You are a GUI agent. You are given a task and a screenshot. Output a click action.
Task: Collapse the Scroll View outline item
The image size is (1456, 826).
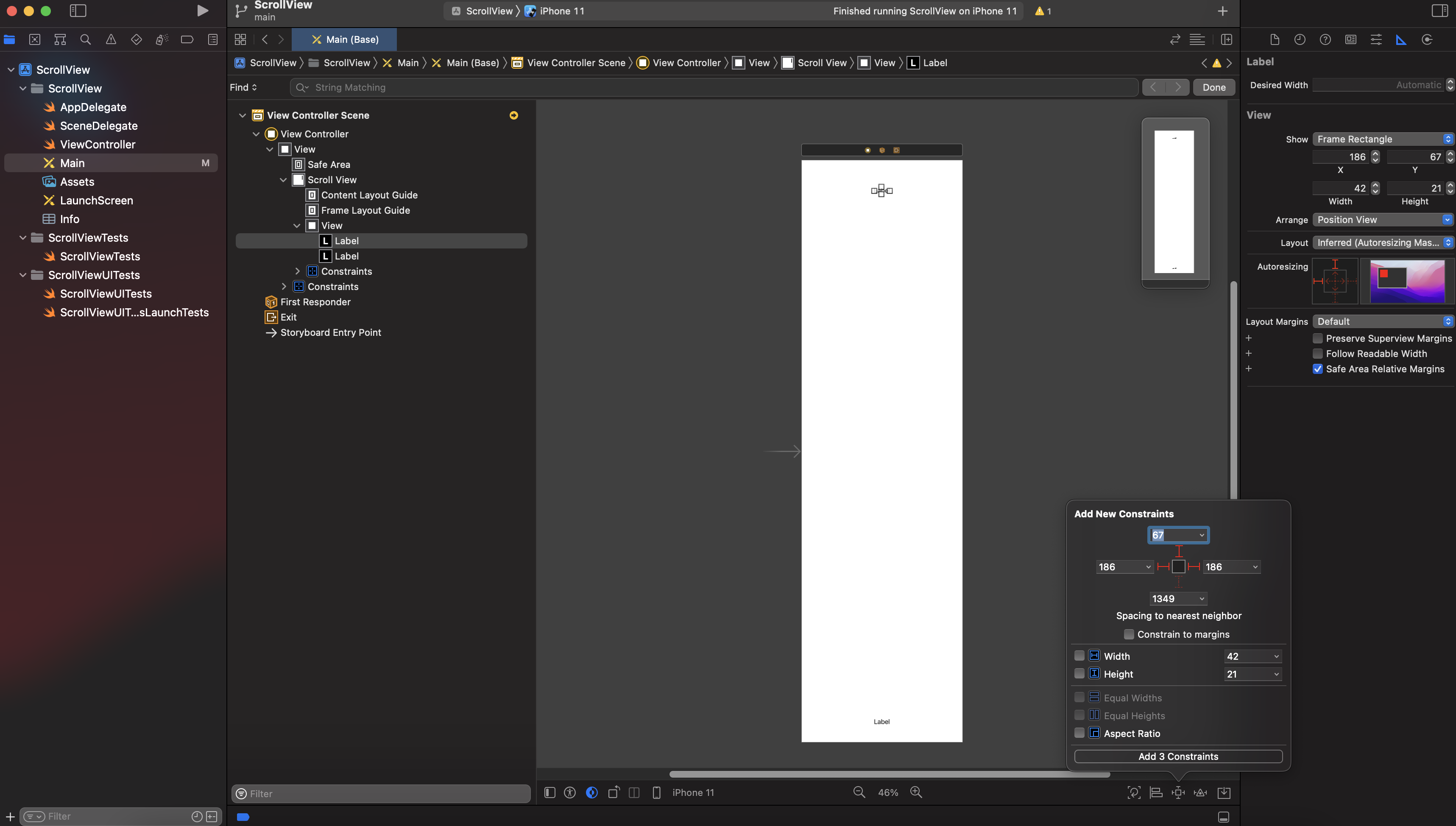click(x=283, y=180)
